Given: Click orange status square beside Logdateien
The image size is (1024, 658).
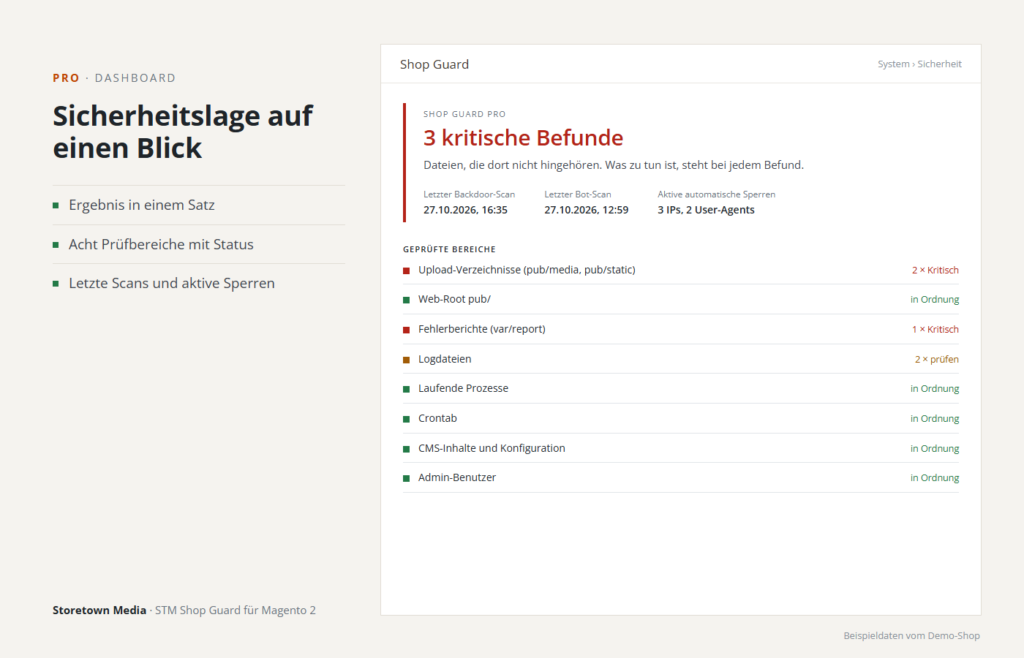Looking at the screenshot, I should point(406,360).
